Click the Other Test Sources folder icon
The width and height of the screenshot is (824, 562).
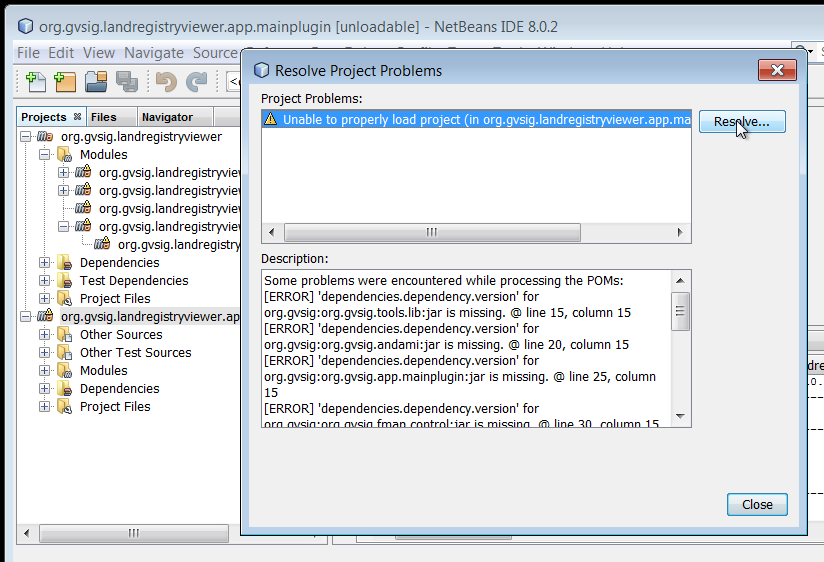(x=65, y=353)
